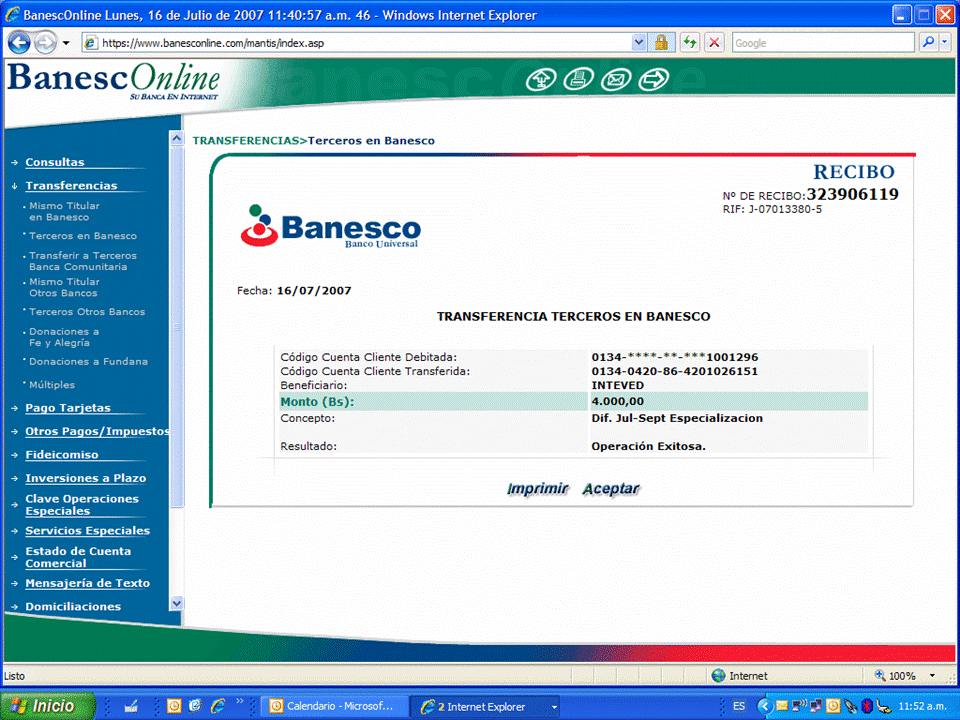
Task: Click the Aceptar button
Action: coord(610,489)
